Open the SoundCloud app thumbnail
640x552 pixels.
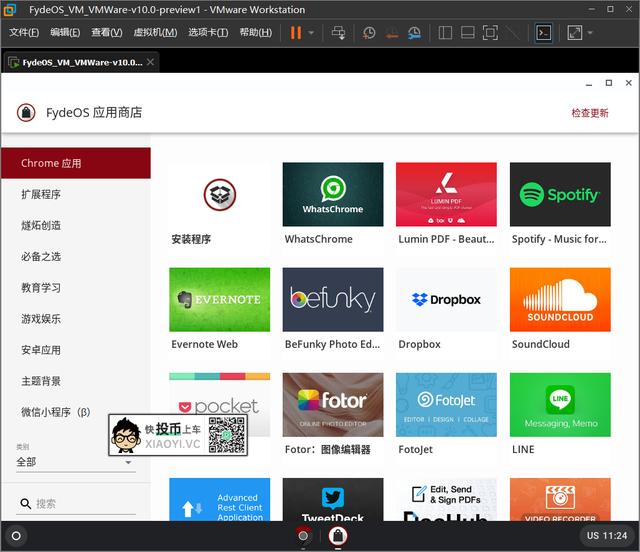click(x=560, y=299)
